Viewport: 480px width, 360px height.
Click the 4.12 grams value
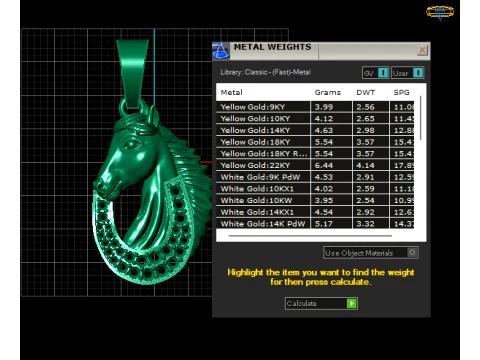[x=324, y=119]
